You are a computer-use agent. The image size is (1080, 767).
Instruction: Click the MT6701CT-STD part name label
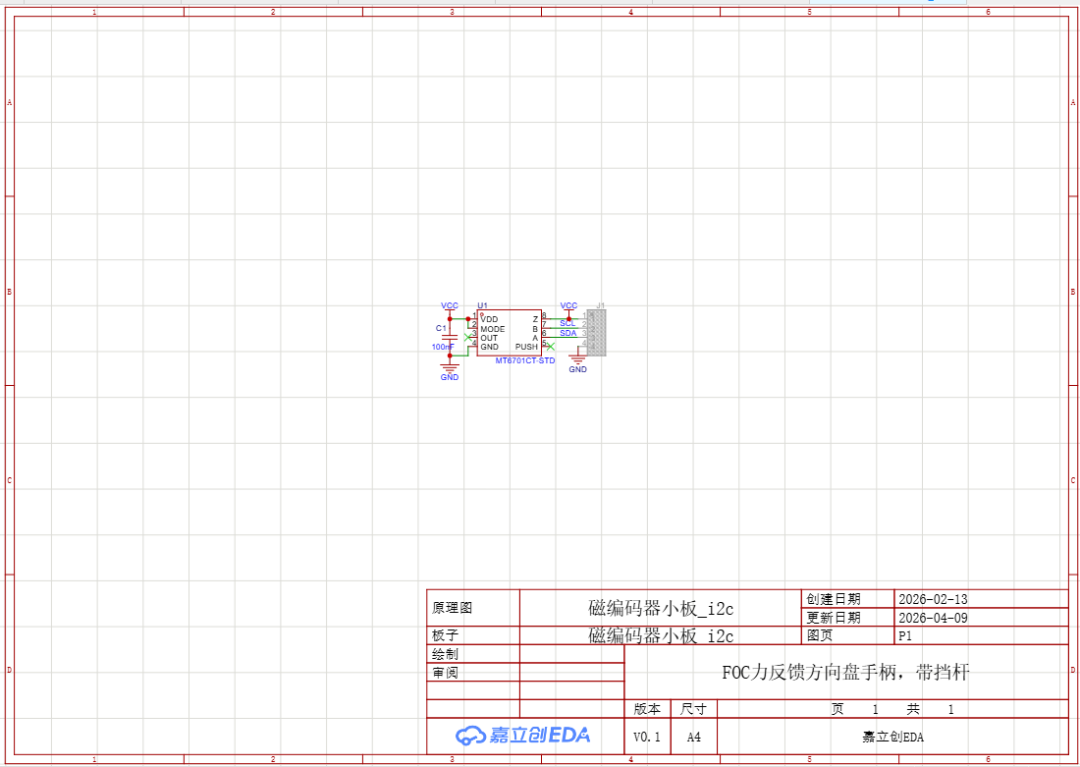(525, 360)
